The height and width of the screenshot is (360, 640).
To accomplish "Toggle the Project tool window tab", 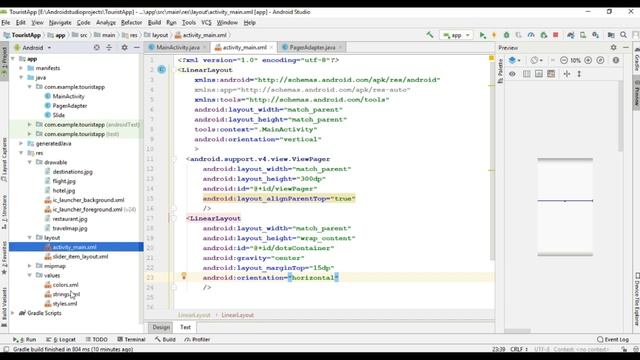I will pos(4,62).
